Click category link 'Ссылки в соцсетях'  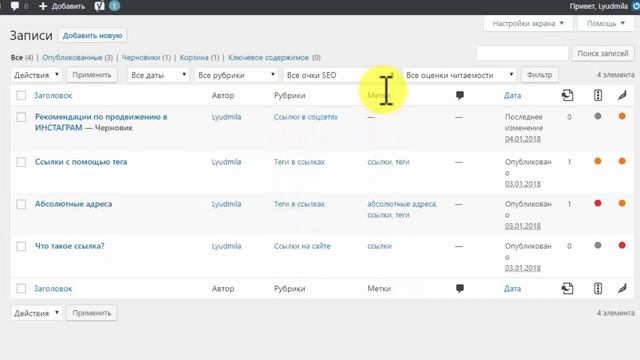306,117
